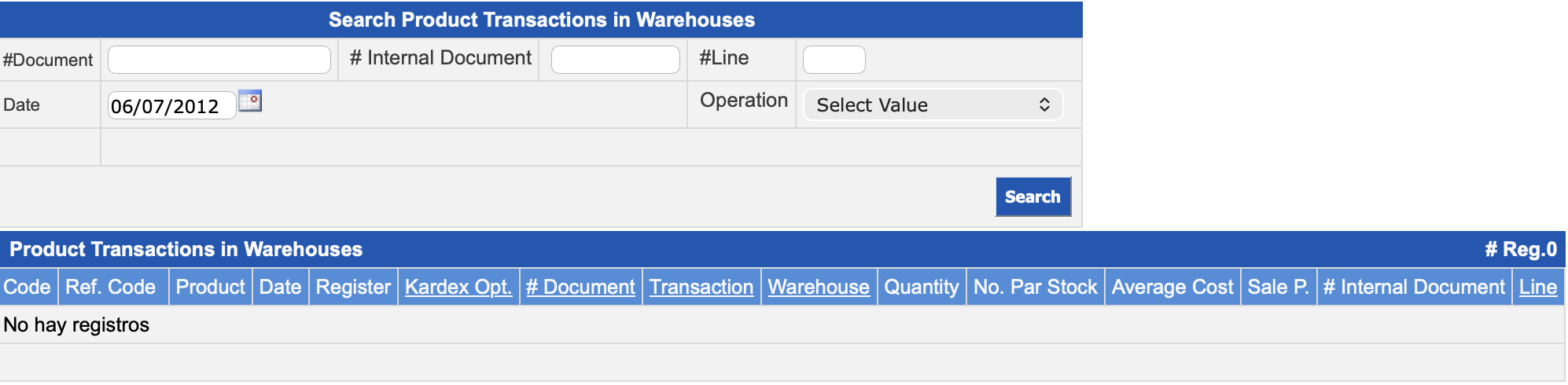Click the Date field showing 06/07/2012
1568x385 pixels.
pos(171,106)
